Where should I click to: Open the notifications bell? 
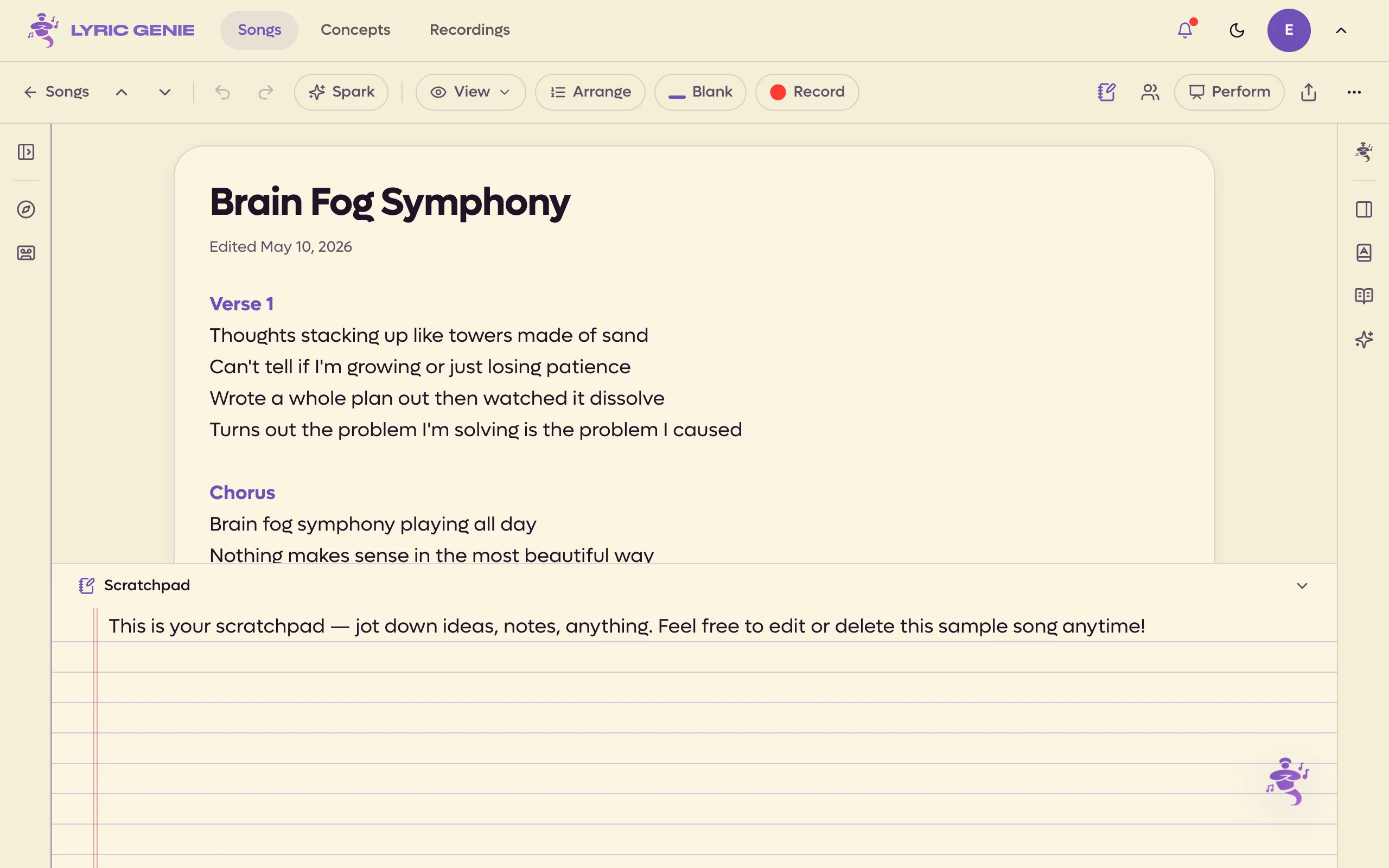click(1184, 30)
